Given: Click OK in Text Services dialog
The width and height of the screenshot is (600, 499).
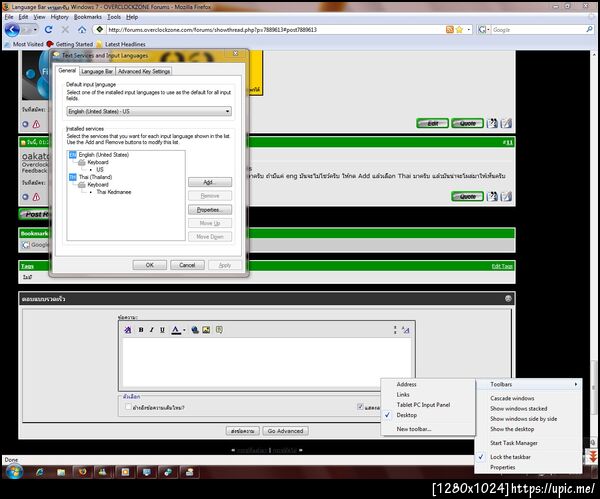Looking at the screenshot, I should coord(150,265).
